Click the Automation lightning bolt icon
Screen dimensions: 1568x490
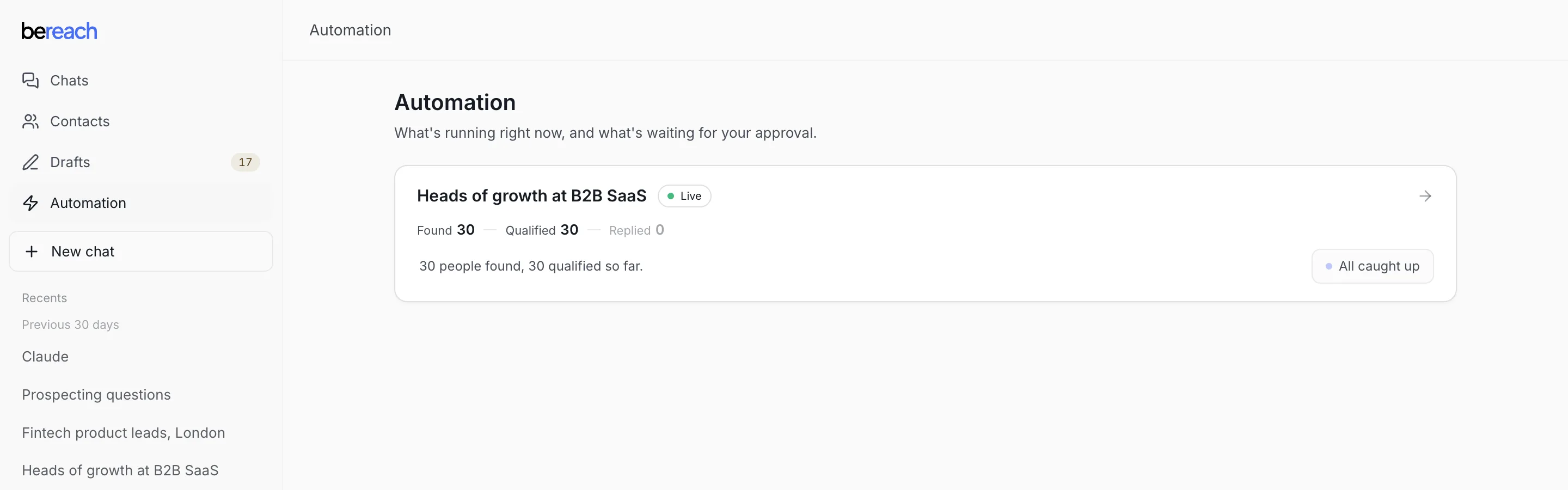pos(30,203)
